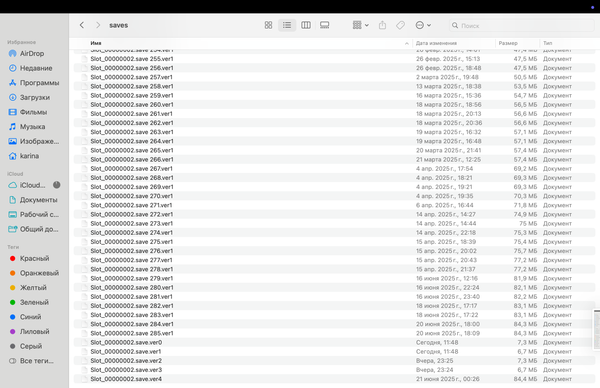Select file Slot_00000002.save 279.ver1
The height and width of the screenshot is (388, 600).
(334, 279)
